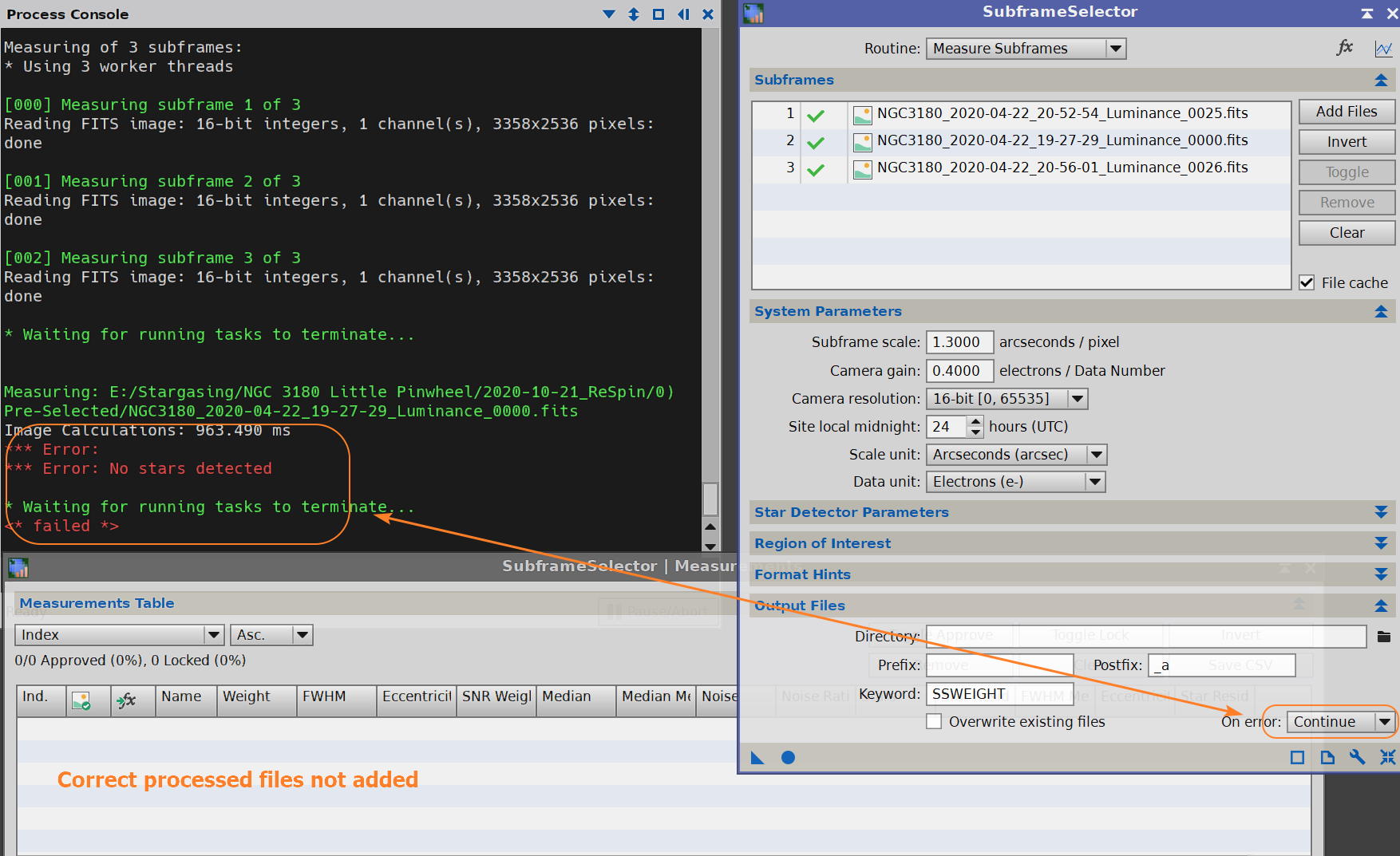Expand the Star Detector Parameters section
The image size is (1400, 856).
click(1381, 512)
